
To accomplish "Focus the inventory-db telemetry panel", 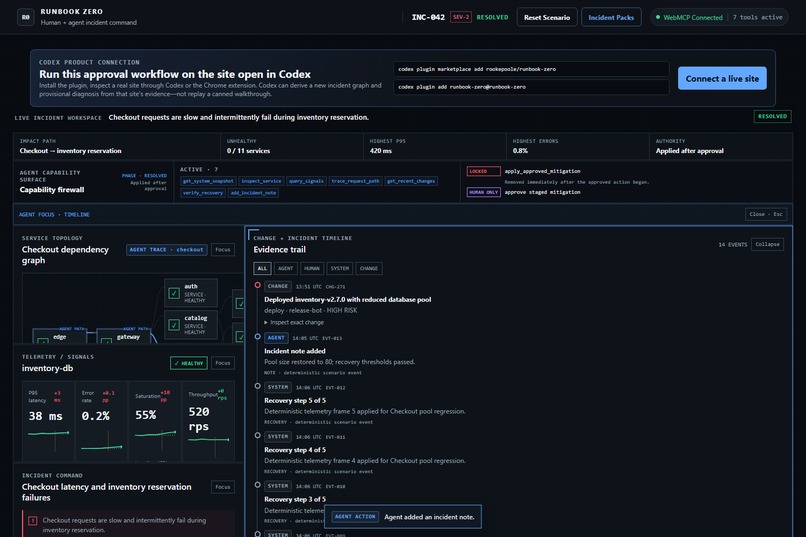I will (223, 363).
